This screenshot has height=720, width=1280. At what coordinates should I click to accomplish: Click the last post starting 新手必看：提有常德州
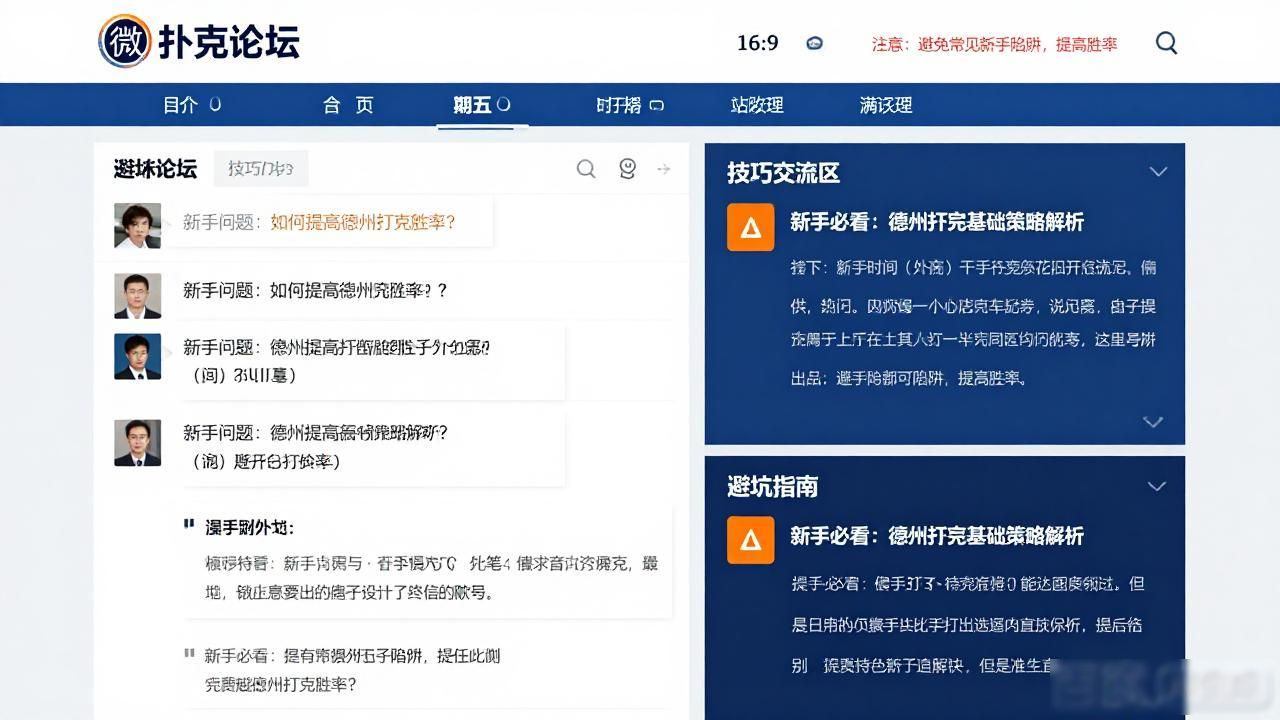(x=352, y=670)
